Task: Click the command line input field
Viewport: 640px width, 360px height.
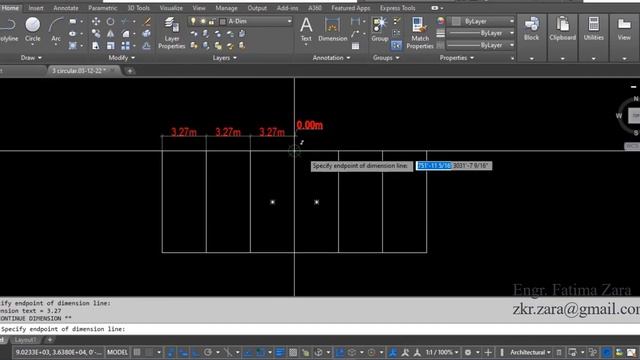Action: click(320, 329)
